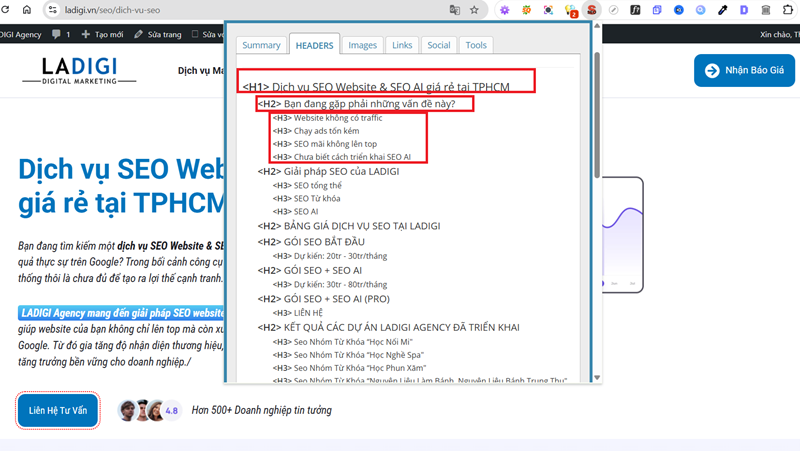Click H3 'Seo Nhóm Từ Khóa "Học Nghề Spa"'
800x451 pixels.
click(x=348, y=355)
